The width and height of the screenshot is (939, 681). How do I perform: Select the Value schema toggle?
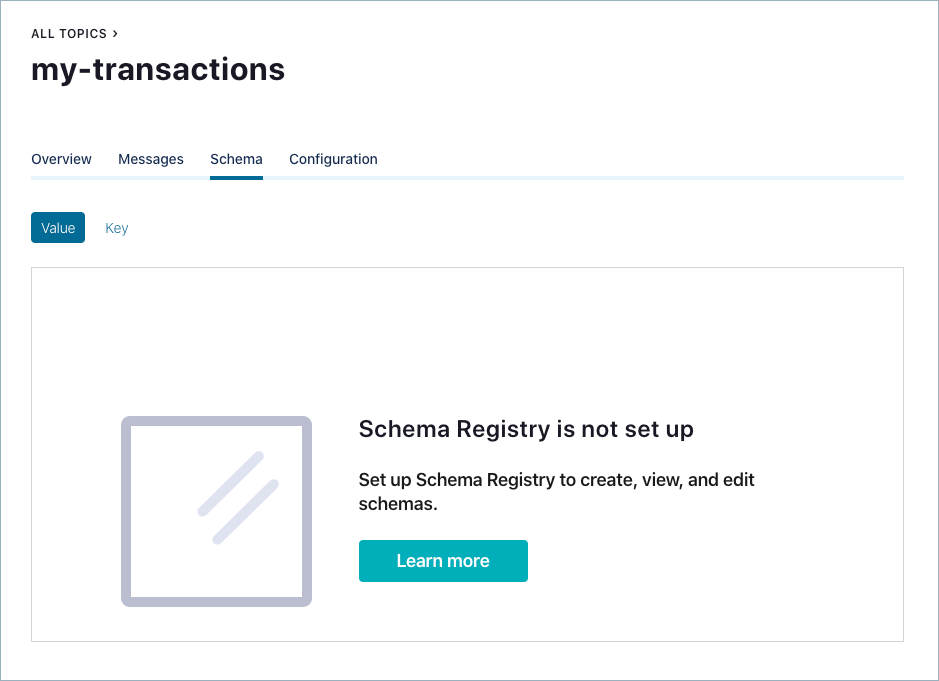(58, 228)
